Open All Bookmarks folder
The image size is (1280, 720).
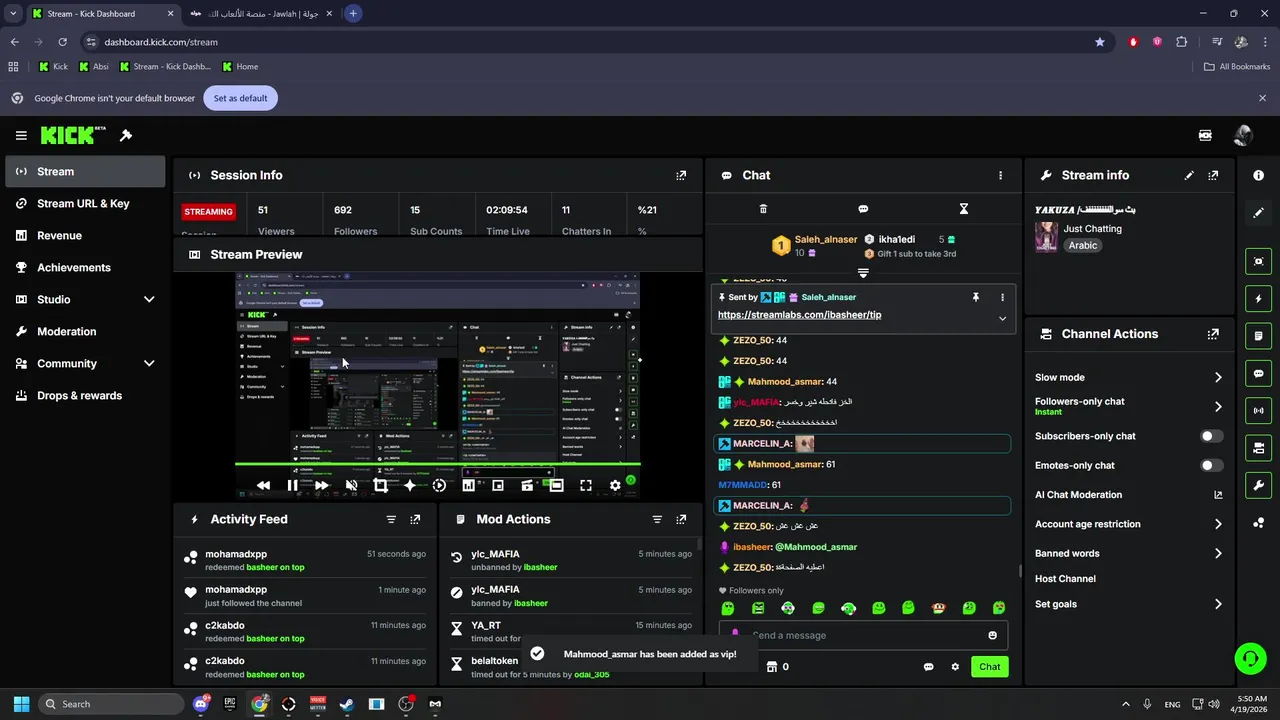[x=1237, y=67]
